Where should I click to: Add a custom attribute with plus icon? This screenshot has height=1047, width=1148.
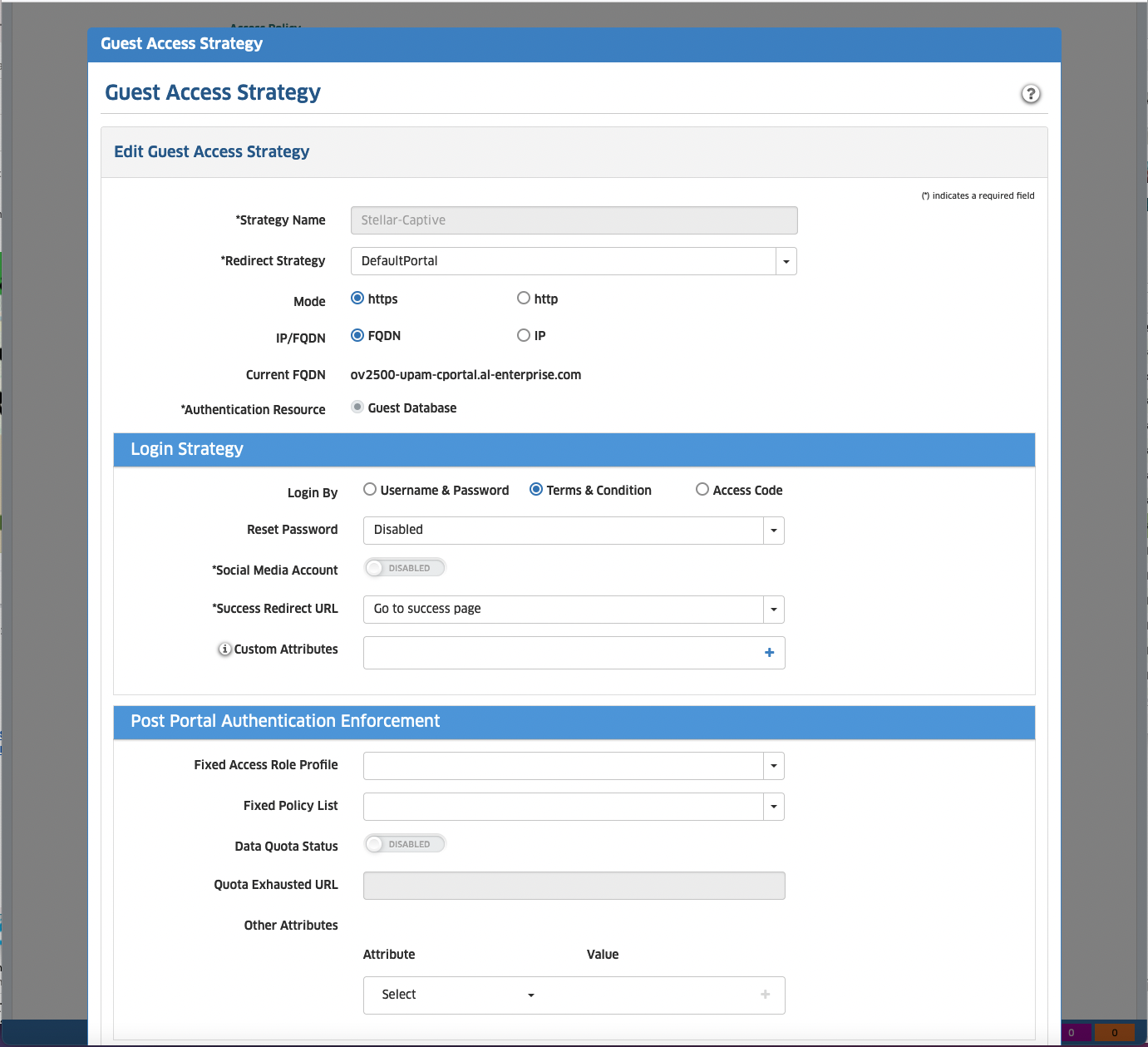(x=769, y=653)
